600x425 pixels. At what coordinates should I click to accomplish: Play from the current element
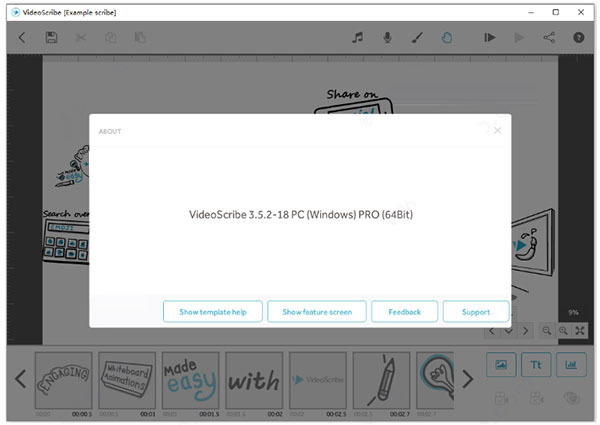coord(519,37)
